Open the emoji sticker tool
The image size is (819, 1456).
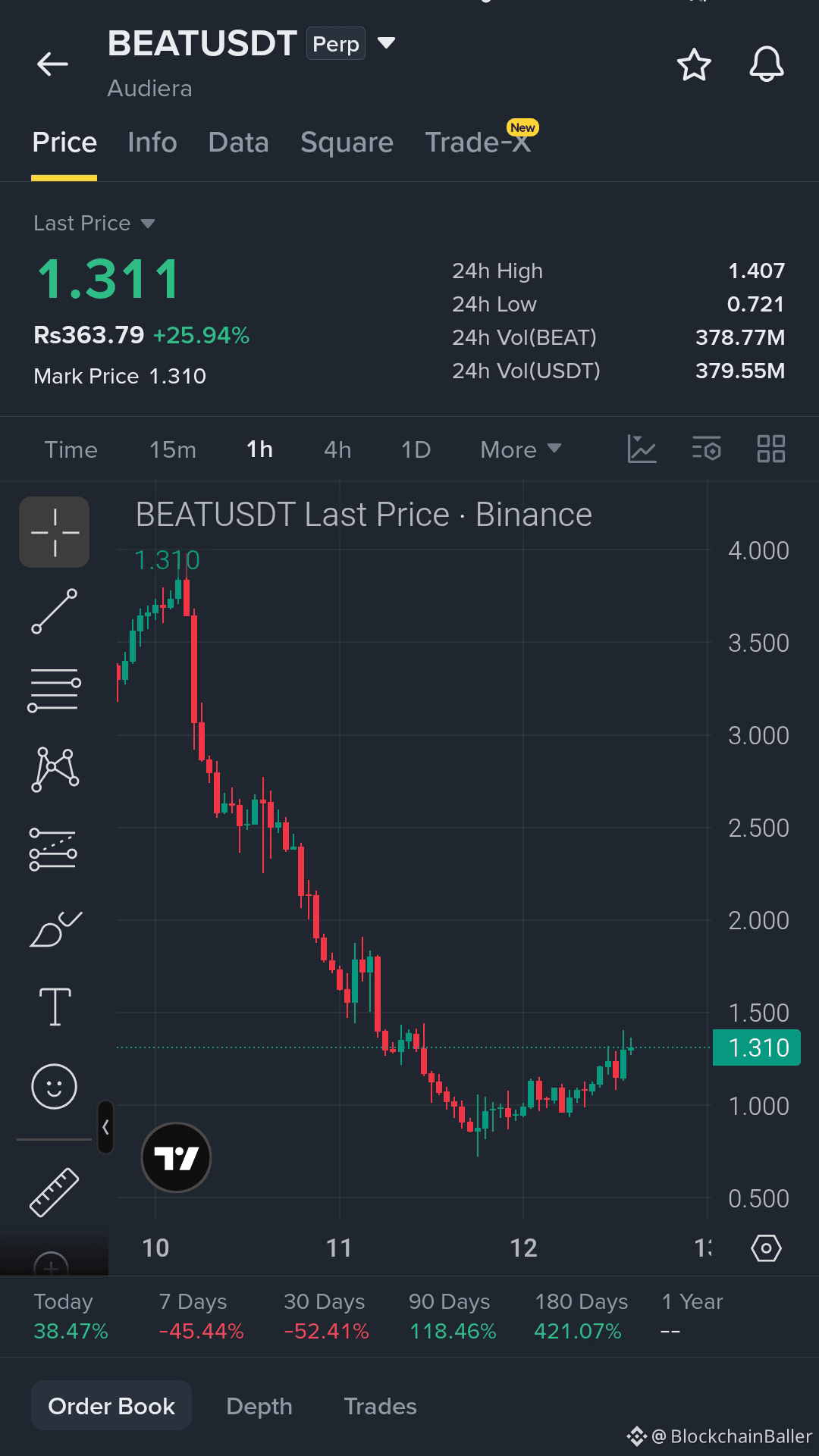click(x=54, y=1086)
